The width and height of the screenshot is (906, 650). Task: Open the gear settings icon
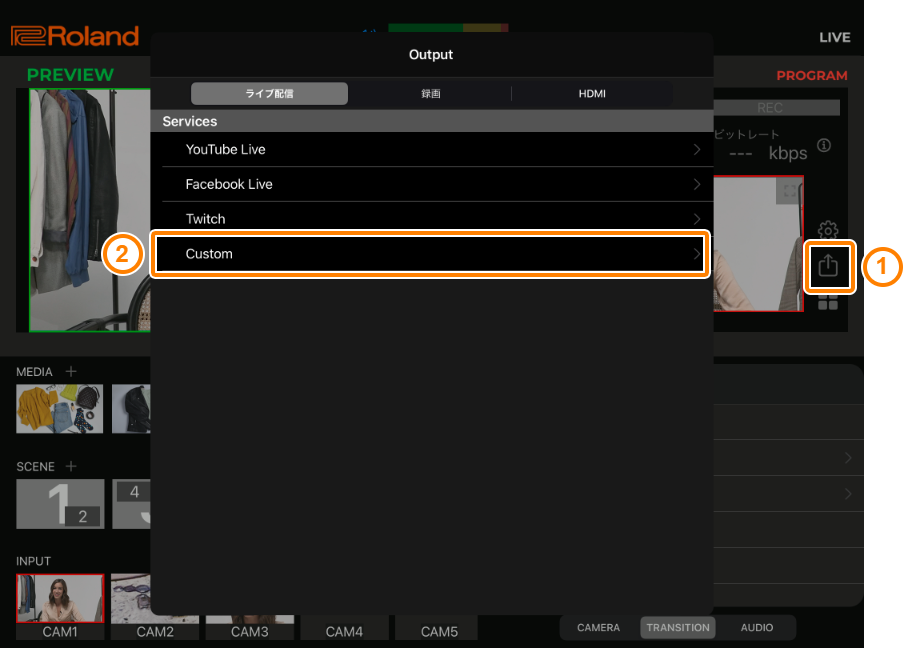[828, 229]
